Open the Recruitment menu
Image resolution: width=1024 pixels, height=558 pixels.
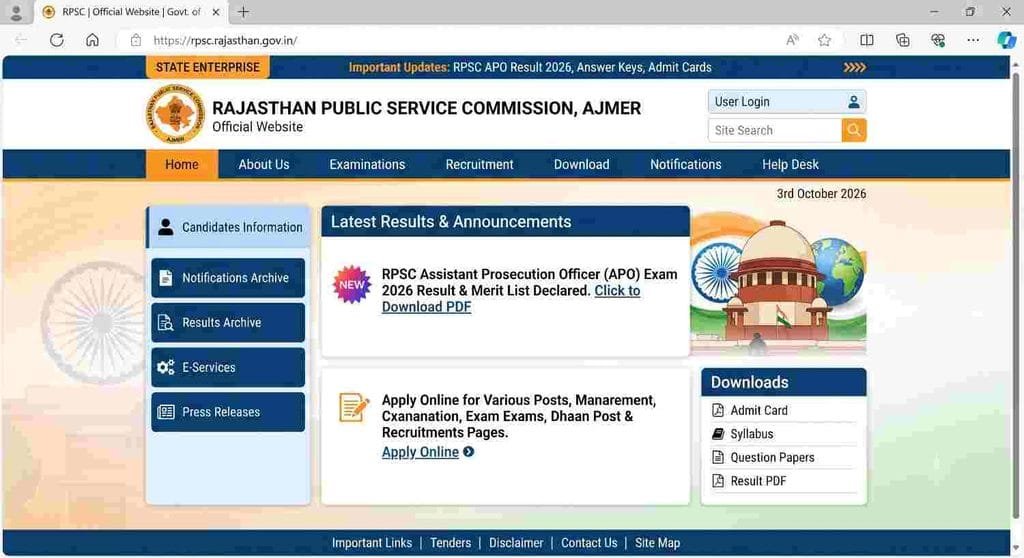pyautogui.click(x=479, y=165)
